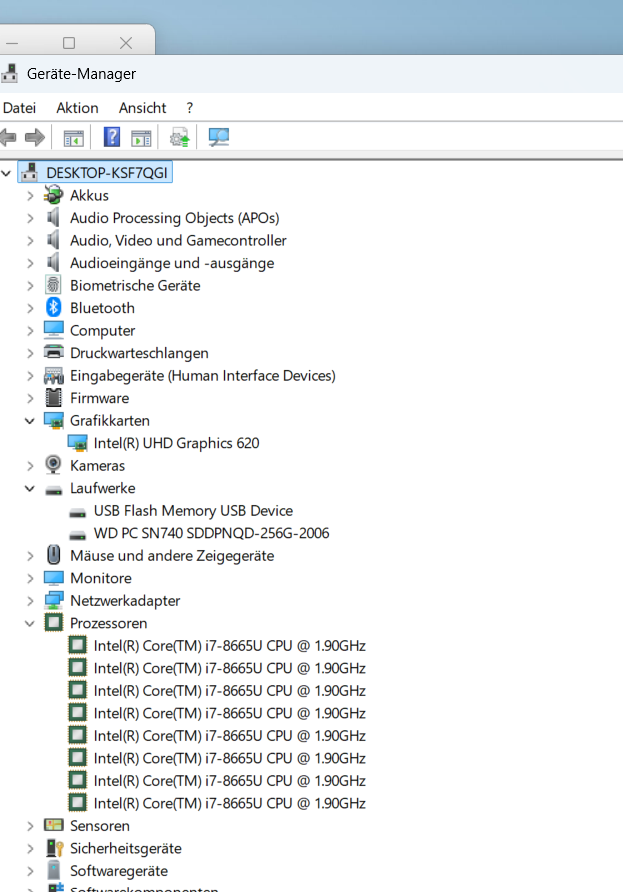
Task: Select the Biometrische Geräte label
Action: point(135,285)
